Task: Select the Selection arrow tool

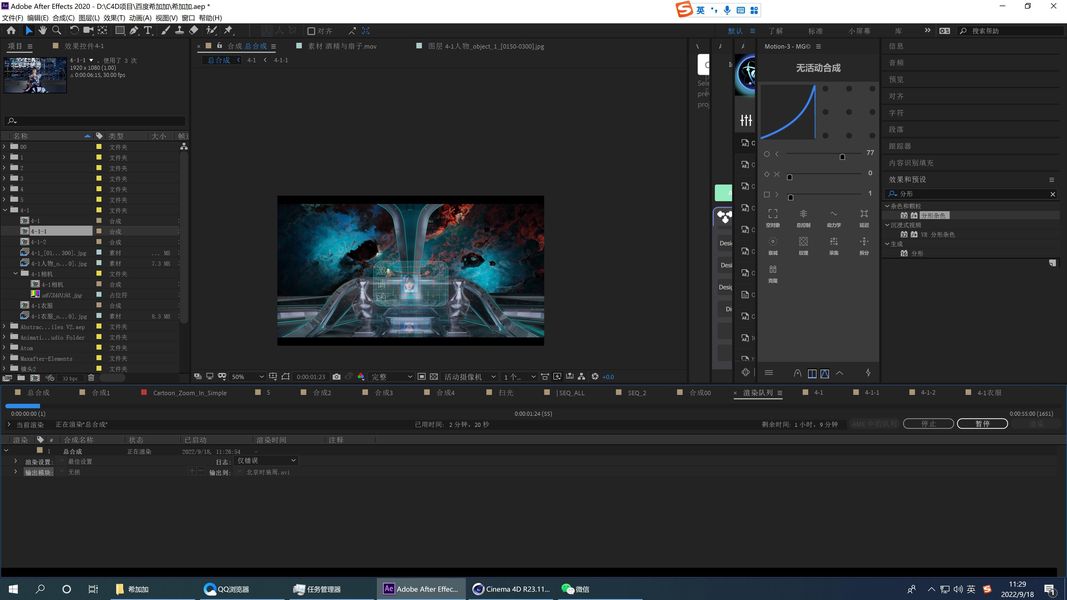Action: click(x=29, y=31)
